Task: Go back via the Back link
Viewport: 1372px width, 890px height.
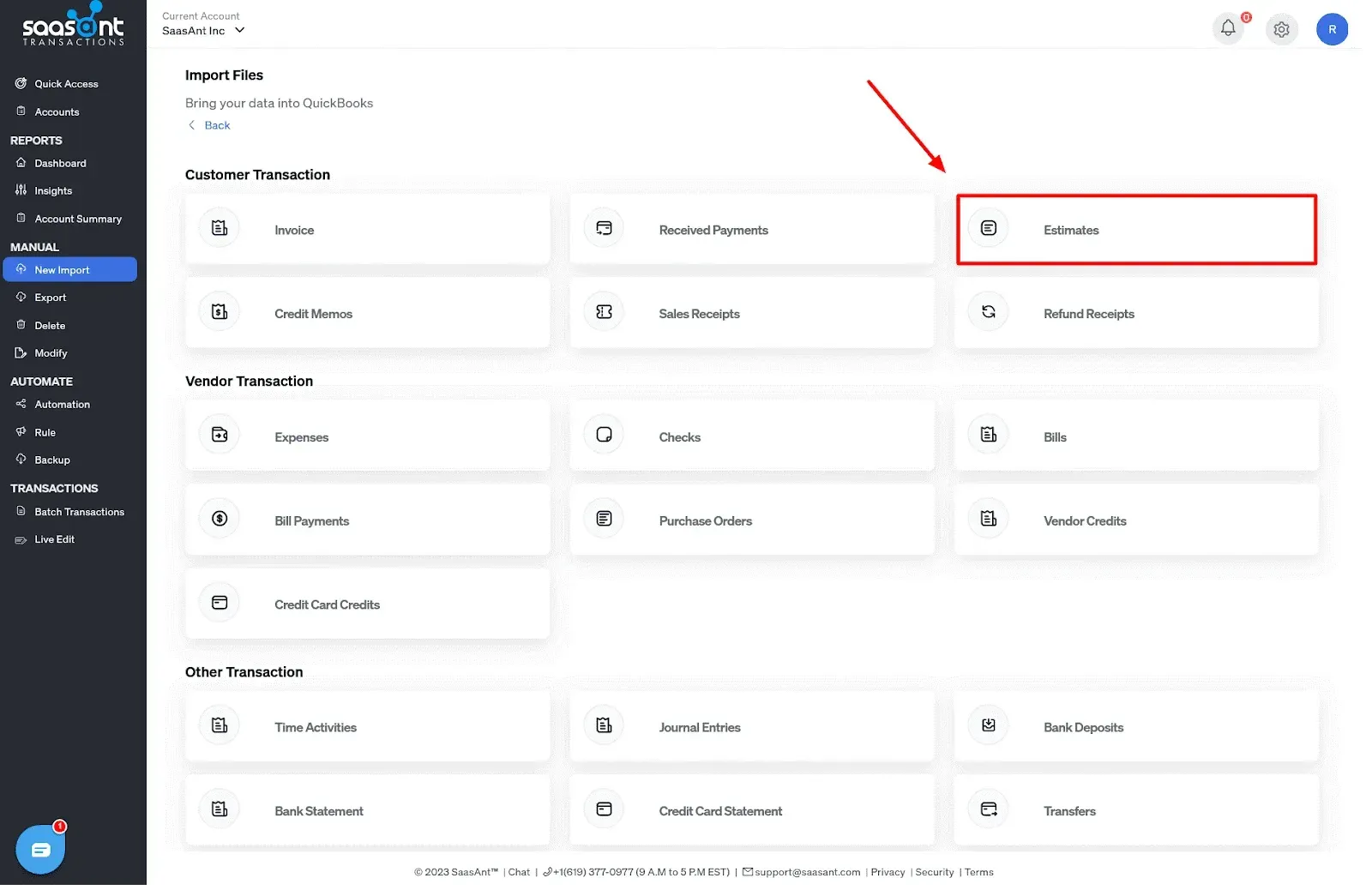Action: tap(209, 125)
